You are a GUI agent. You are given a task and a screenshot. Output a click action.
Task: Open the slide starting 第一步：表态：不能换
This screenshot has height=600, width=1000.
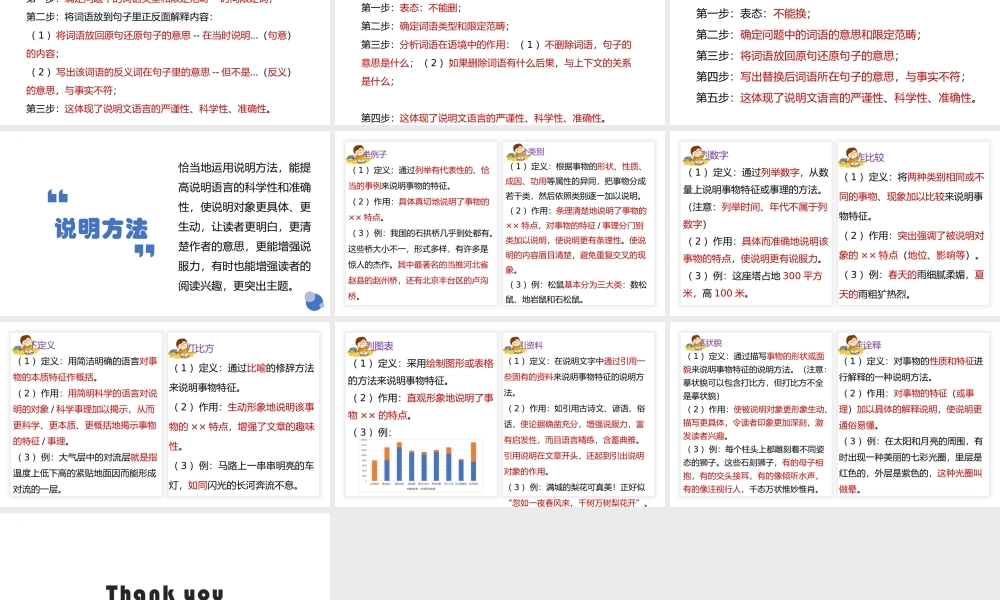coord(835,62)
